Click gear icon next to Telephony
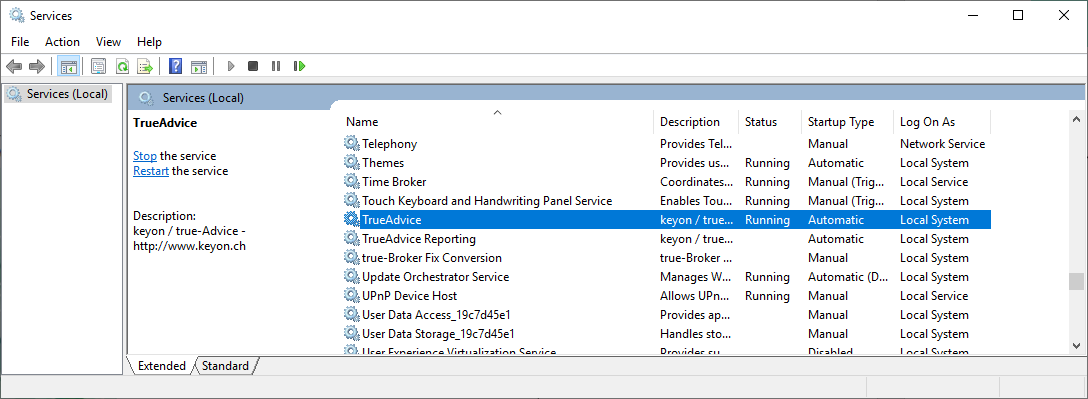Image resolution: width=1088 pixels, height=399 pixels. pos(352,144)
